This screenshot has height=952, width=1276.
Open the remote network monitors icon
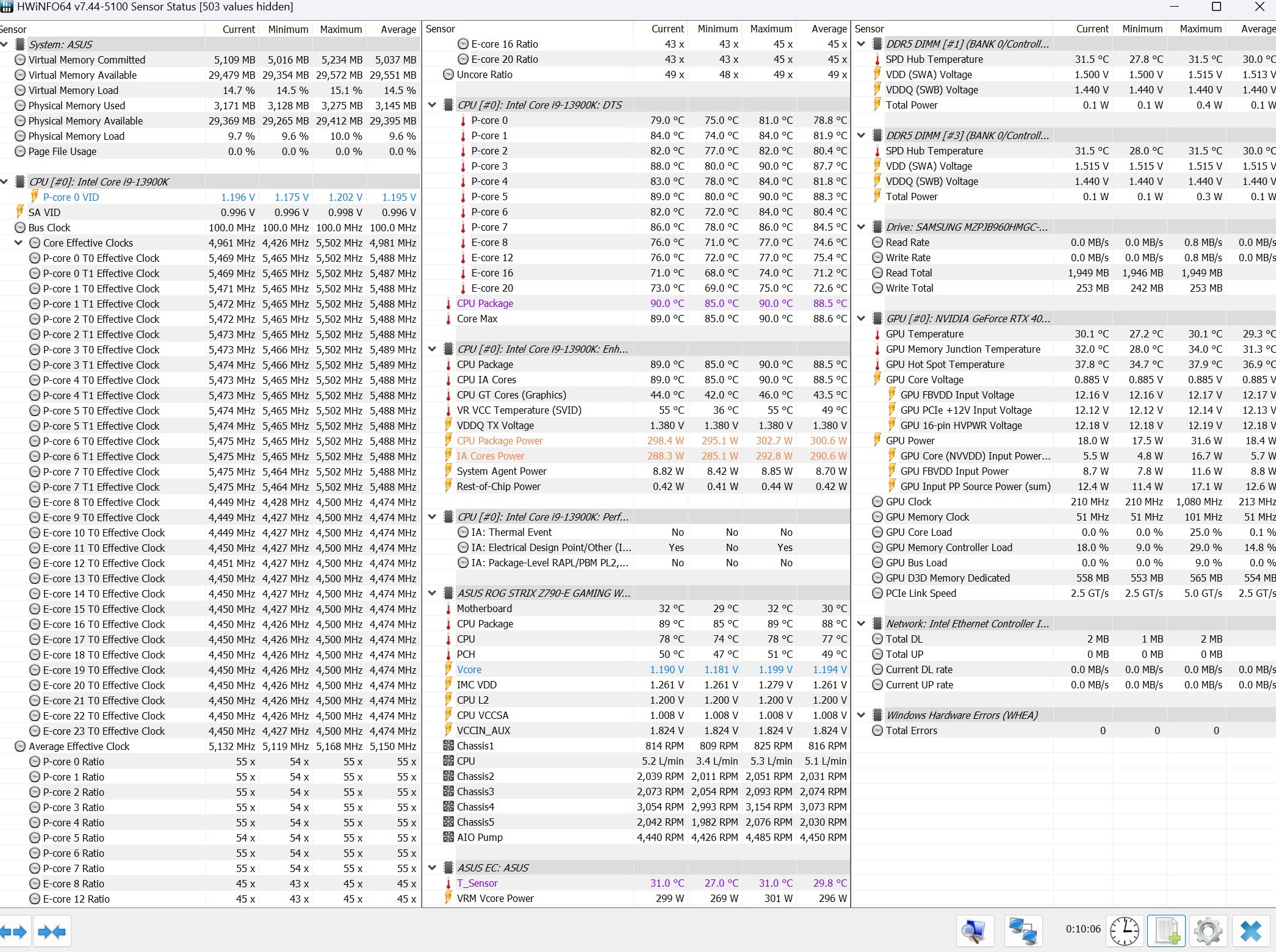1023,931
